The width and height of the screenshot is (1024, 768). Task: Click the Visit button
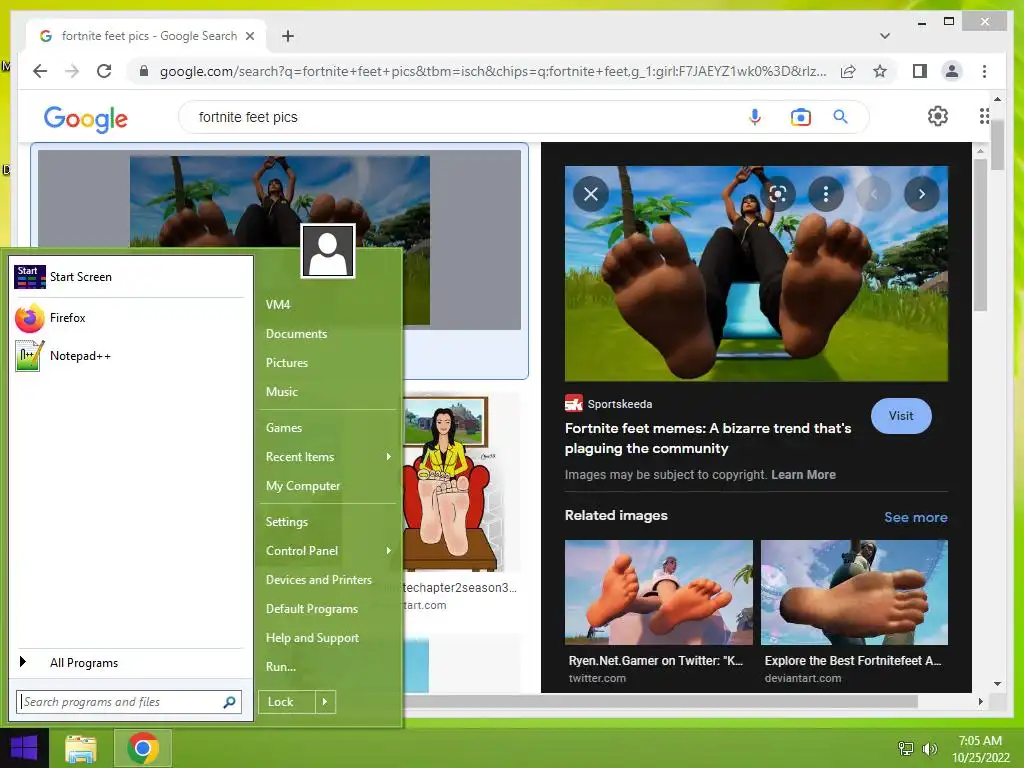coord(901,416)
